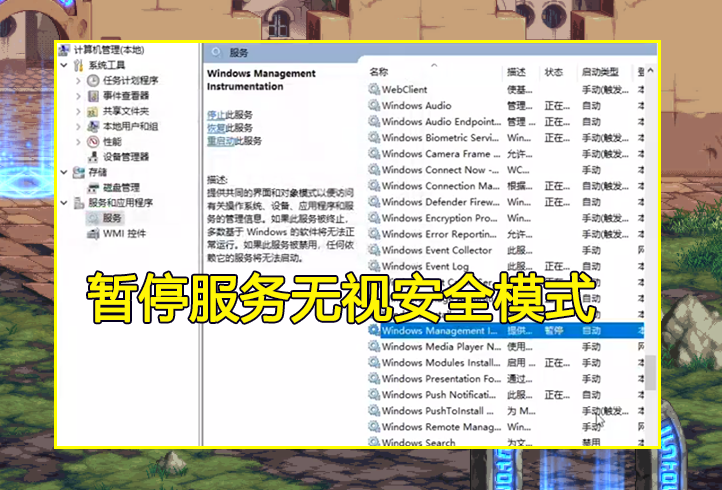Click the Shared Folders icon
Viewport: 722px width, 490px height.
coord(93,111)
